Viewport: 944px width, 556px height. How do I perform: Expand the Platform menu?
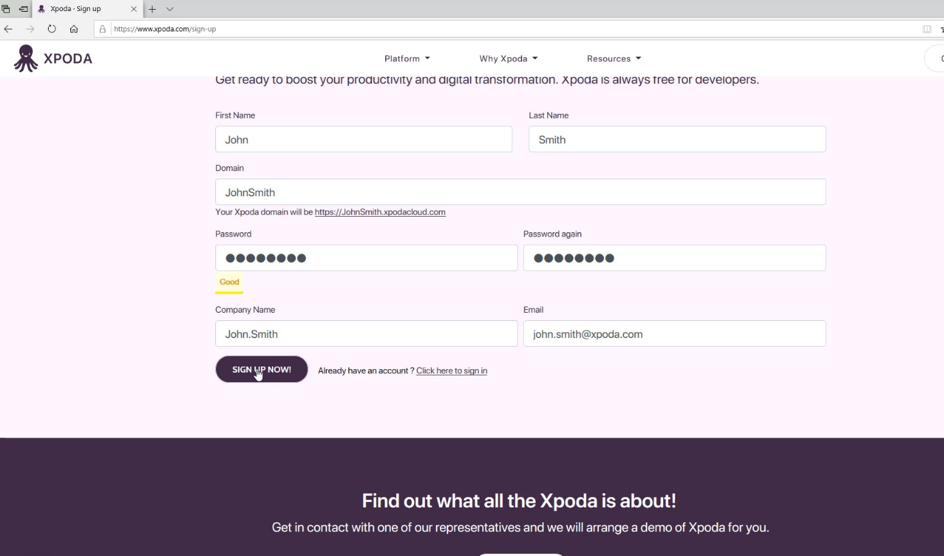(x=407, y=58)
